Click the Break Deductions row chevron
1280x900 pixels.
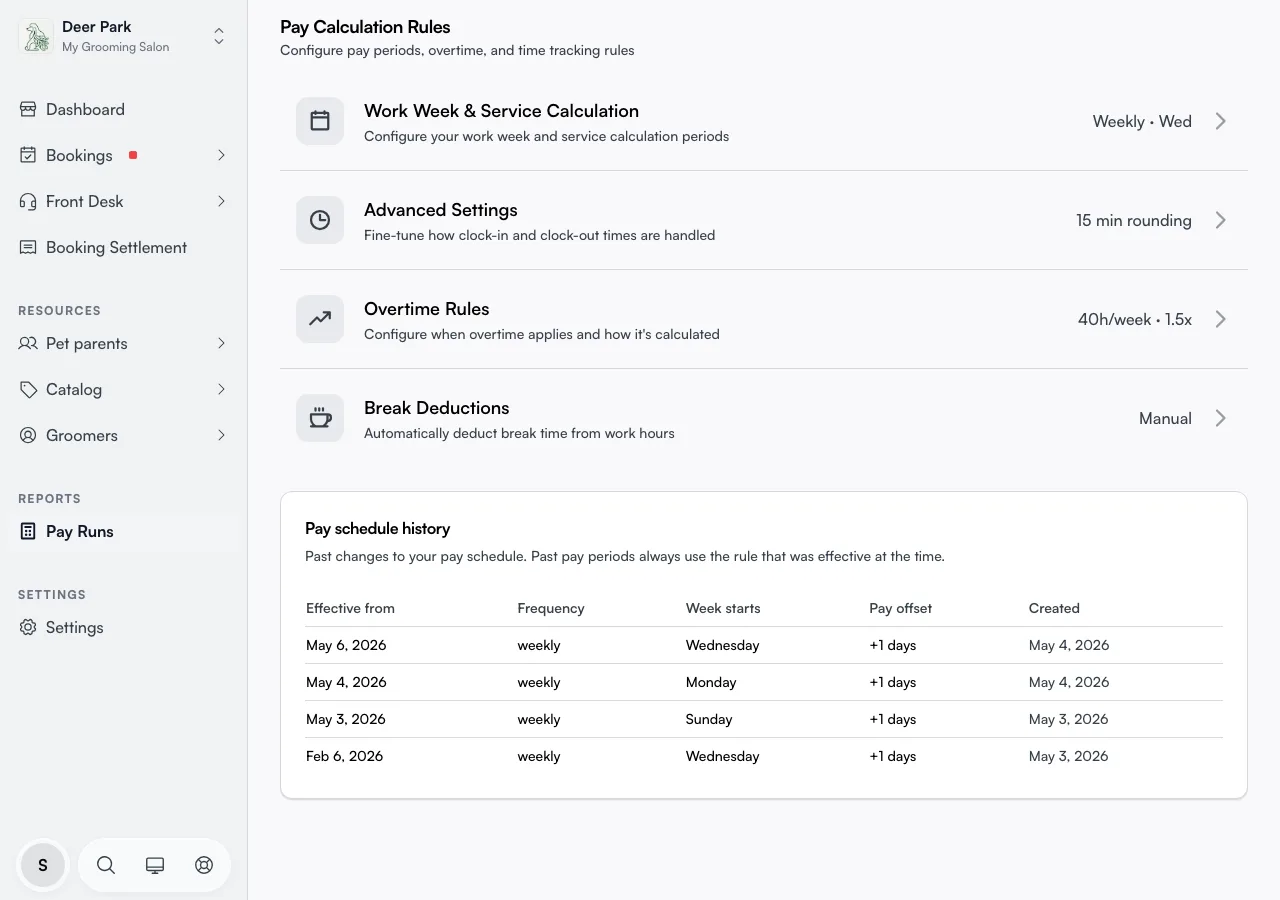pos(1220,418)
